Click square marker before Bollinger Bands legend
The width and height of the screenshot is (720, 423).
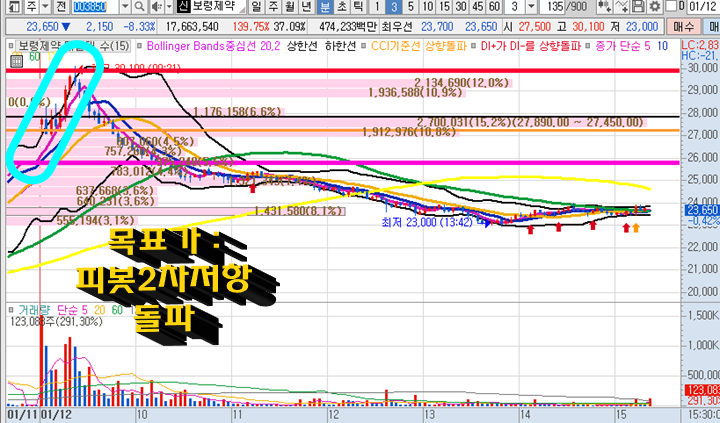pyautogui.click(x=139, y=46)
